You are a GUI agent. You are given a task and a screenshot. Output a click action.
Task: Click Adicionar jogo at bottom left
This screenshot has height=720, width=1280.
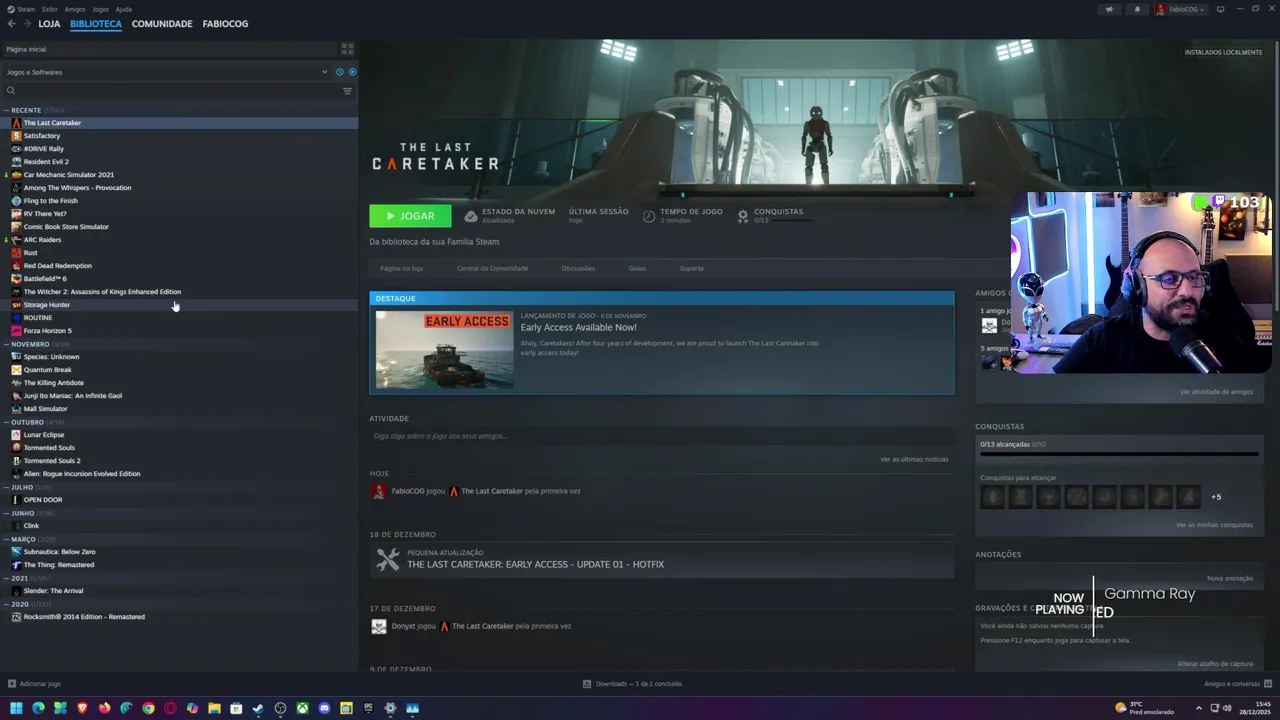34,684
